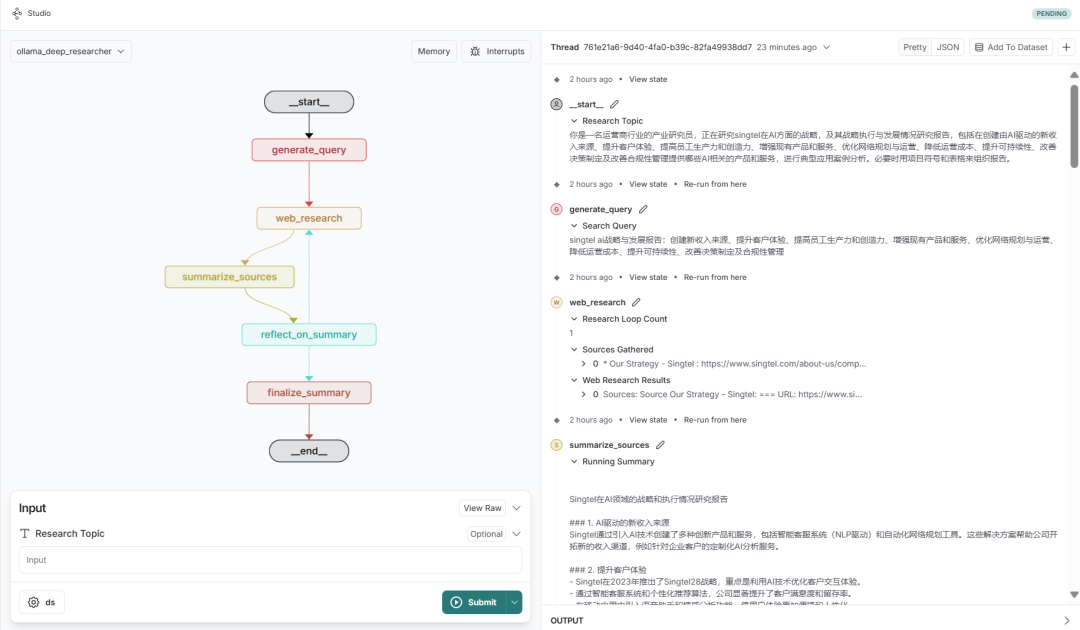The width and height of the screenshot is (1080, 630).
Task: Click the checkpoint diamond above __start__
Action: 557,79
